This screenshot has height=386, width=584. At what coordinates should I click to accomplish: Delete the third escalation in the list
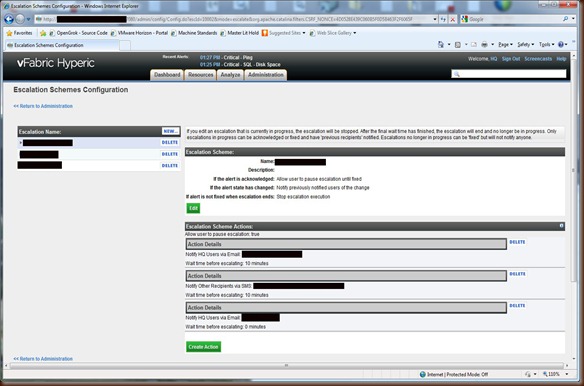(169, 165)
